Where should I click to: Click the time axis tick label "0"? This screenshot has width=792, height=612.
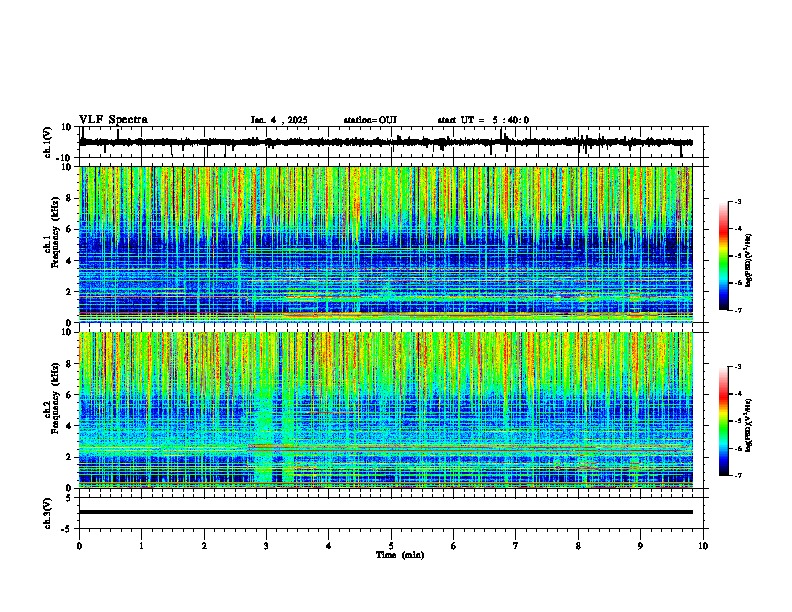[79, 545]
